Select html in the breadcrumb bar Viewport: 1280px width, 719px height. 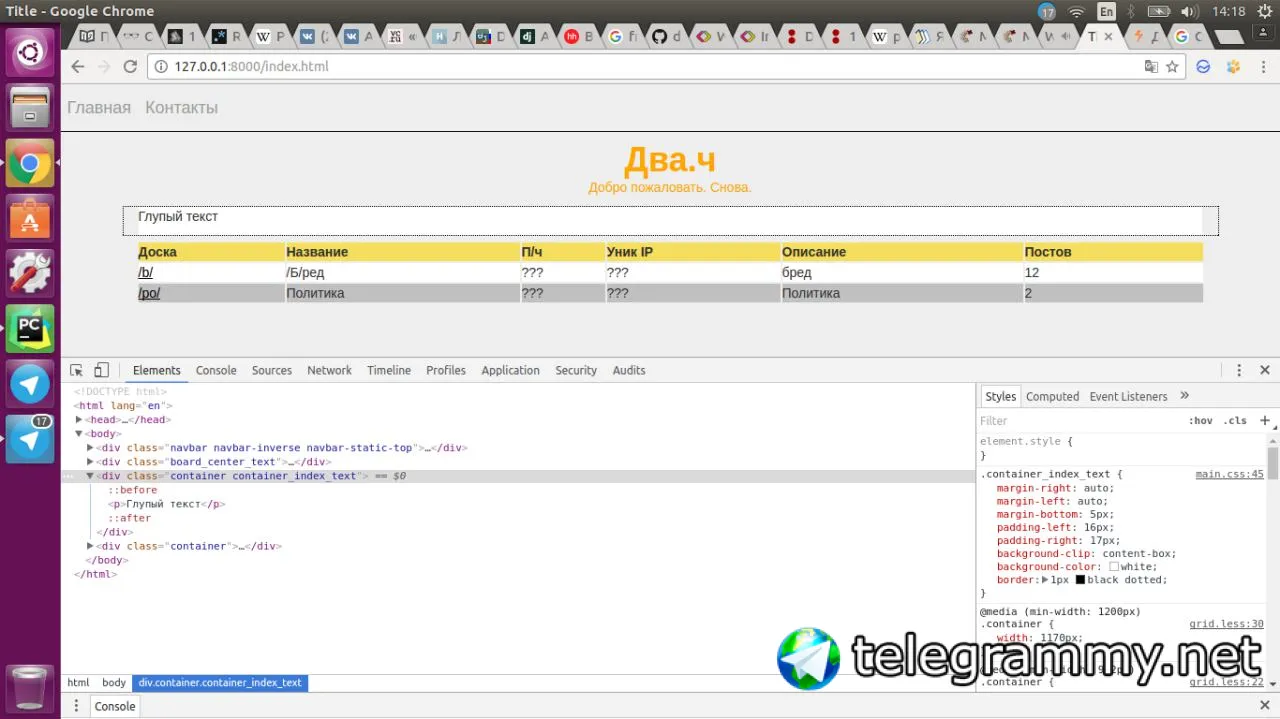pos(78,683)
